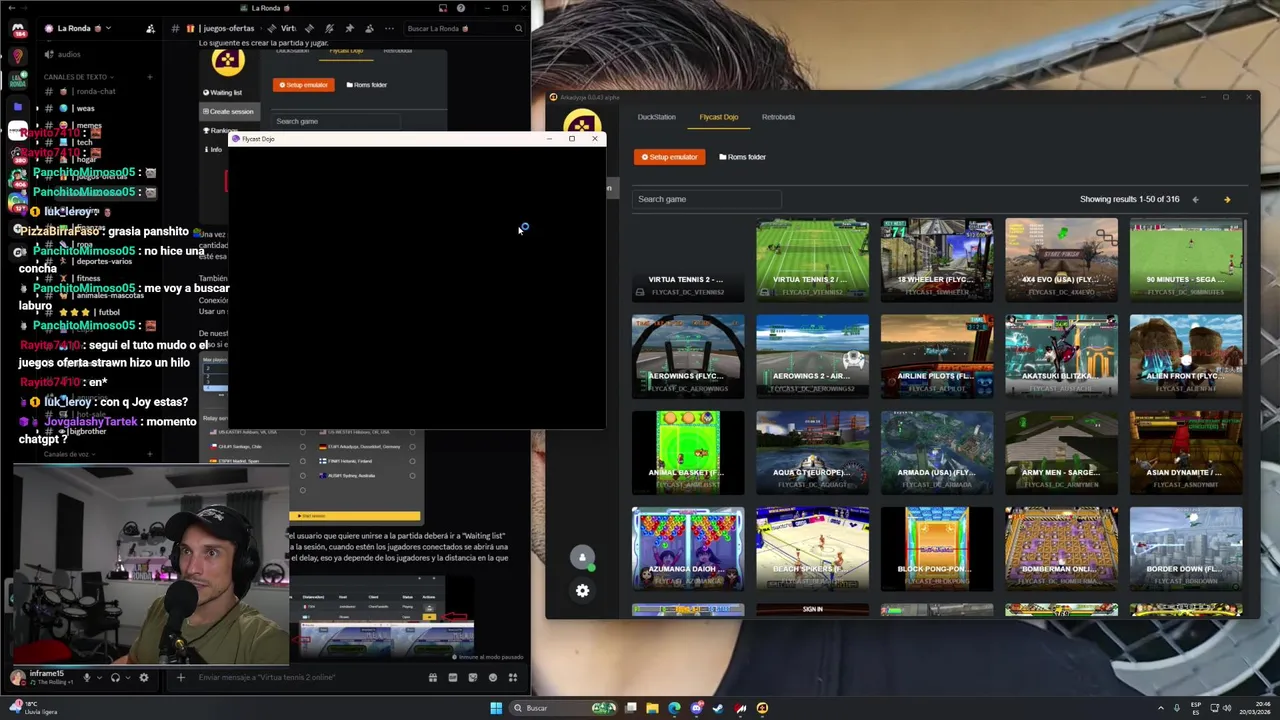
Task: Open Discord headphone options chevron
Action: click(x=129, y=678)
